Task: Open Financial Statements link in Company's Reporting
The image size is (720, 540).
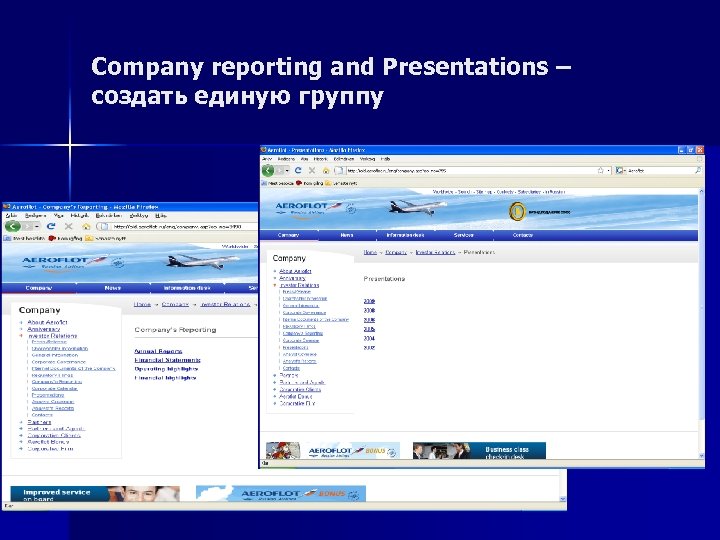Action: coord(167,360)
